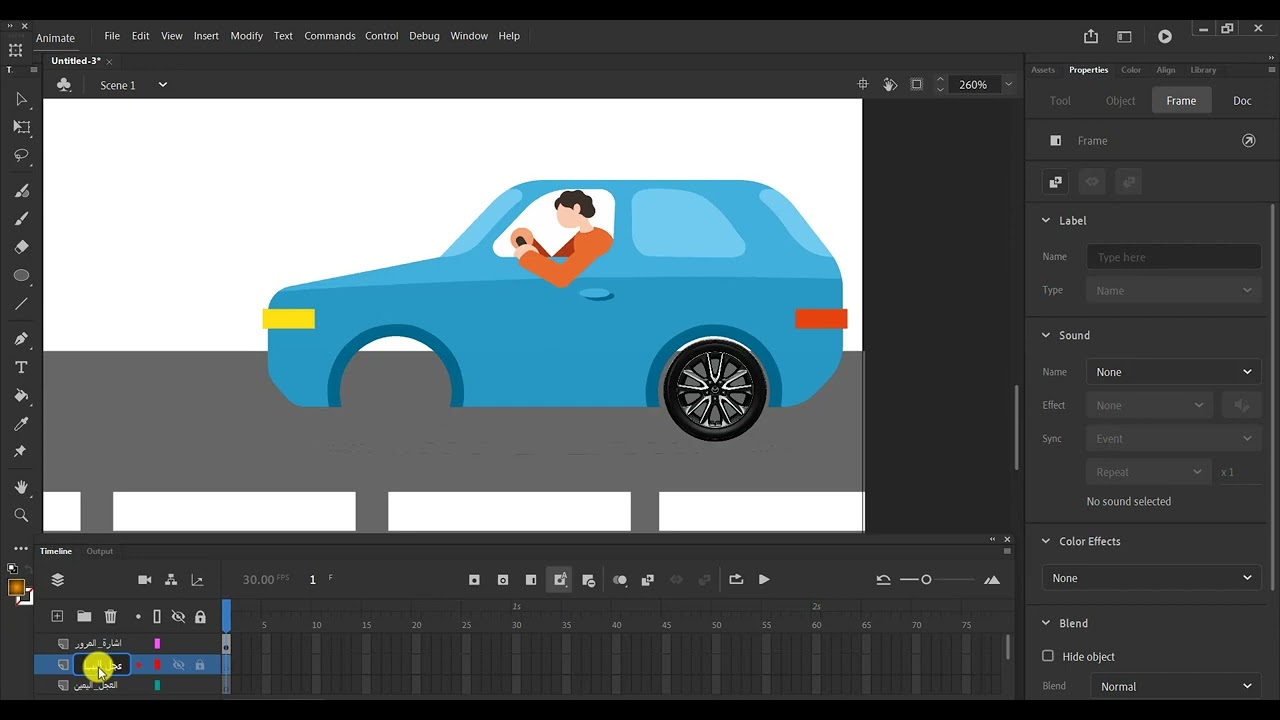This screenshot has width=1280, height=720.
Task: Collapse the Label section
Action: tap(1046, 220)
